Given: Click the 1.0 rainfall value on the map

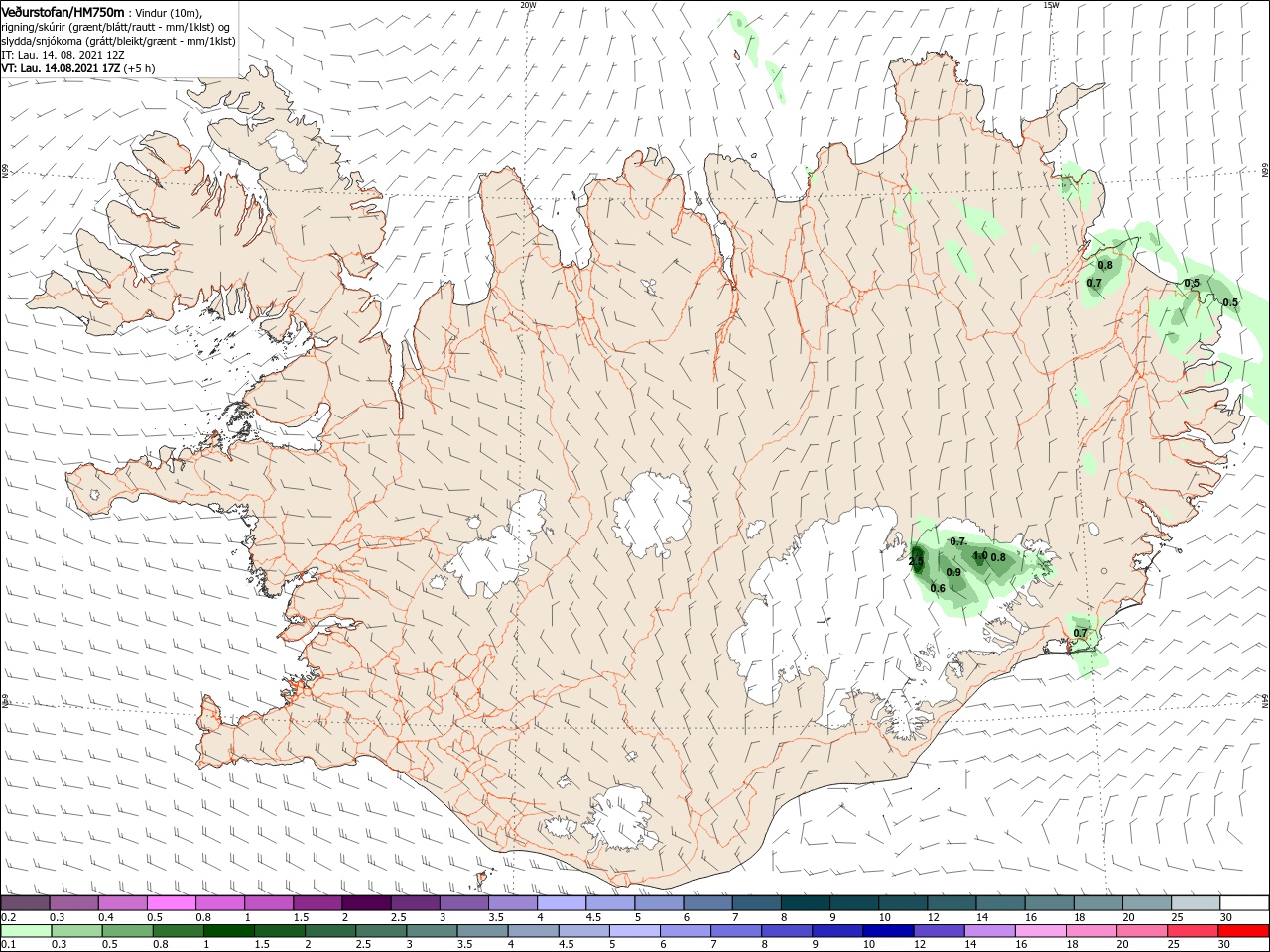Looking at the screenshot, I should [979, 556].
